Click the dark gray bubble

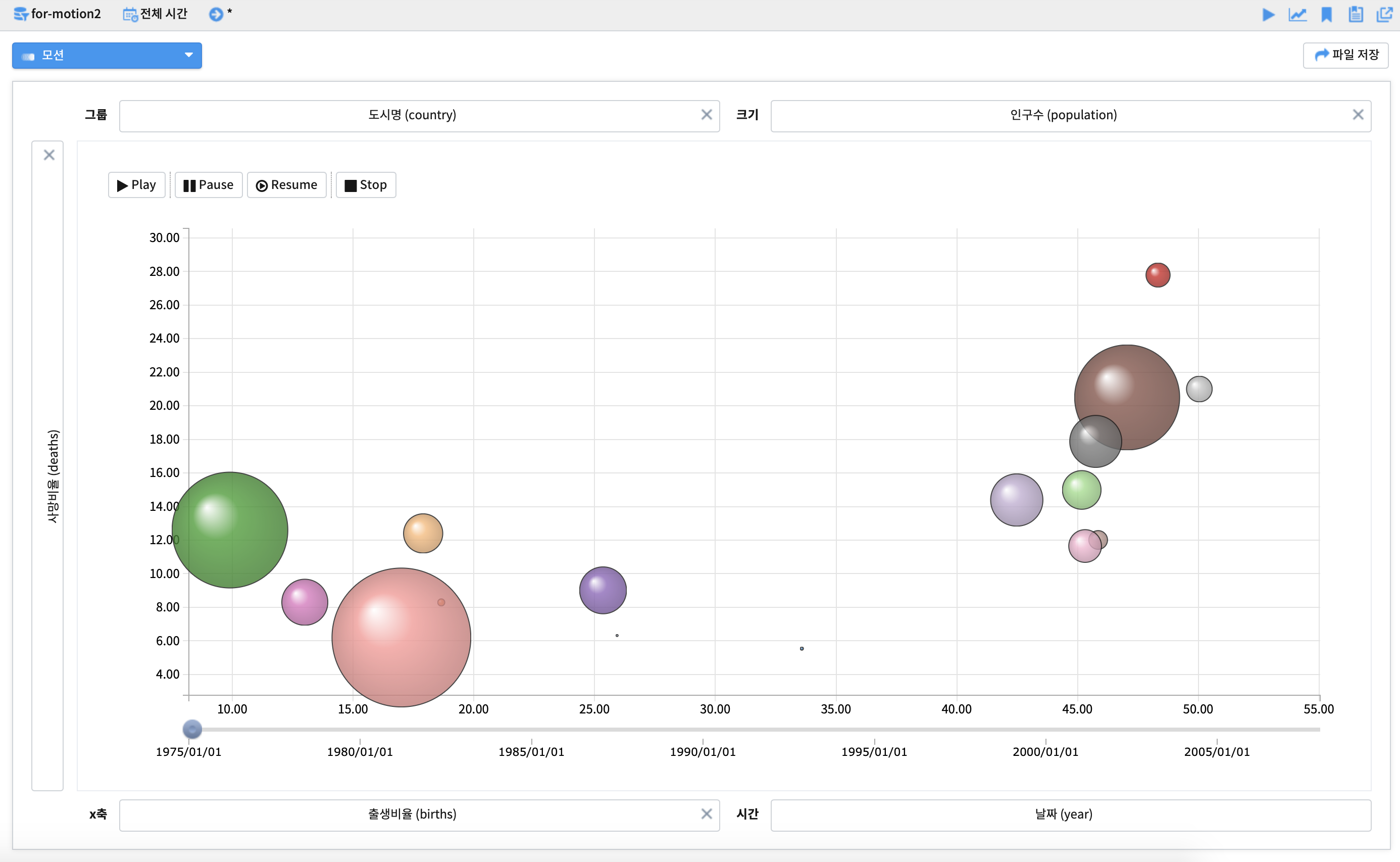coord(1095,441)
